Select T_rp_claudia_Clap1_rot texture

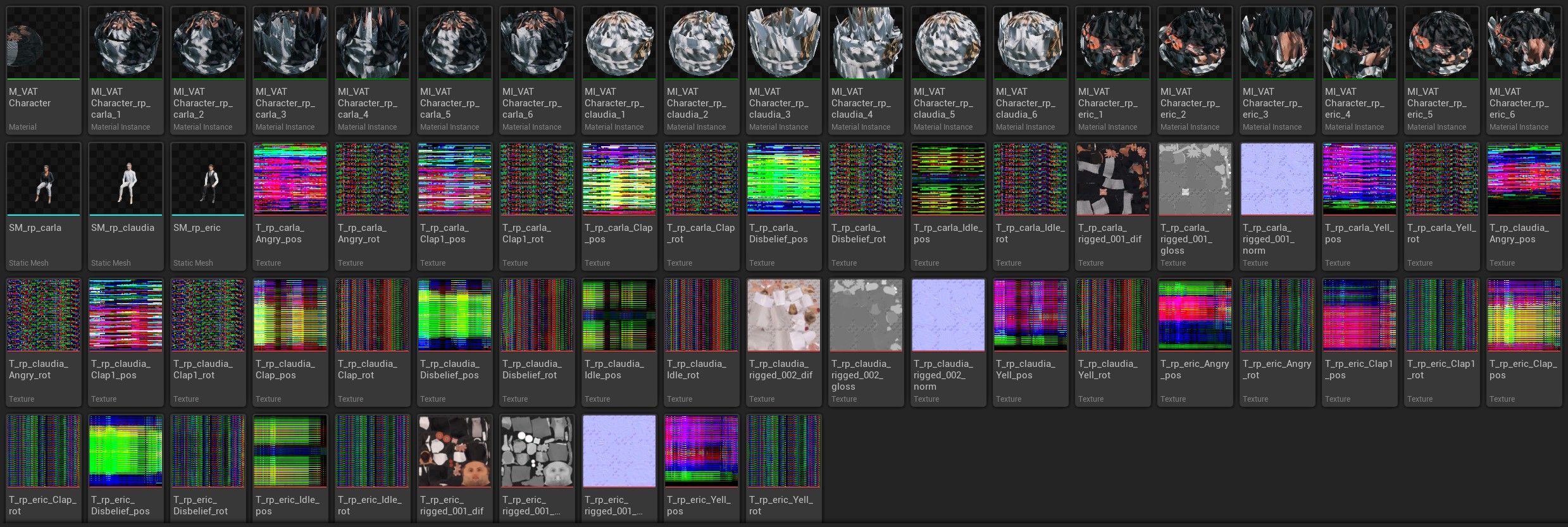point(208,342)
